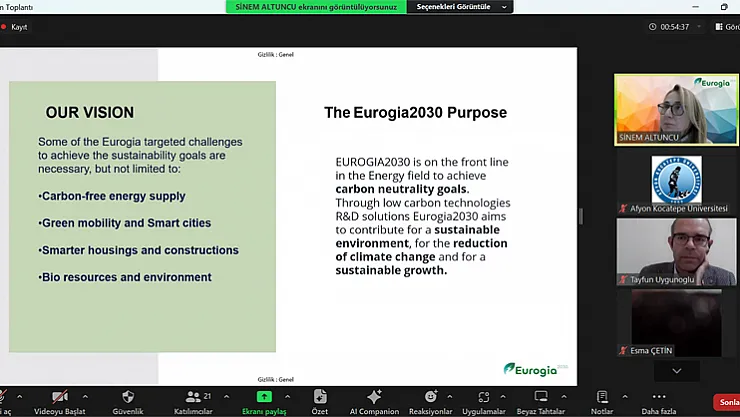
Task: Click the meeting timer clock icon
Action: pyautogui.click(x=652, y=27)
